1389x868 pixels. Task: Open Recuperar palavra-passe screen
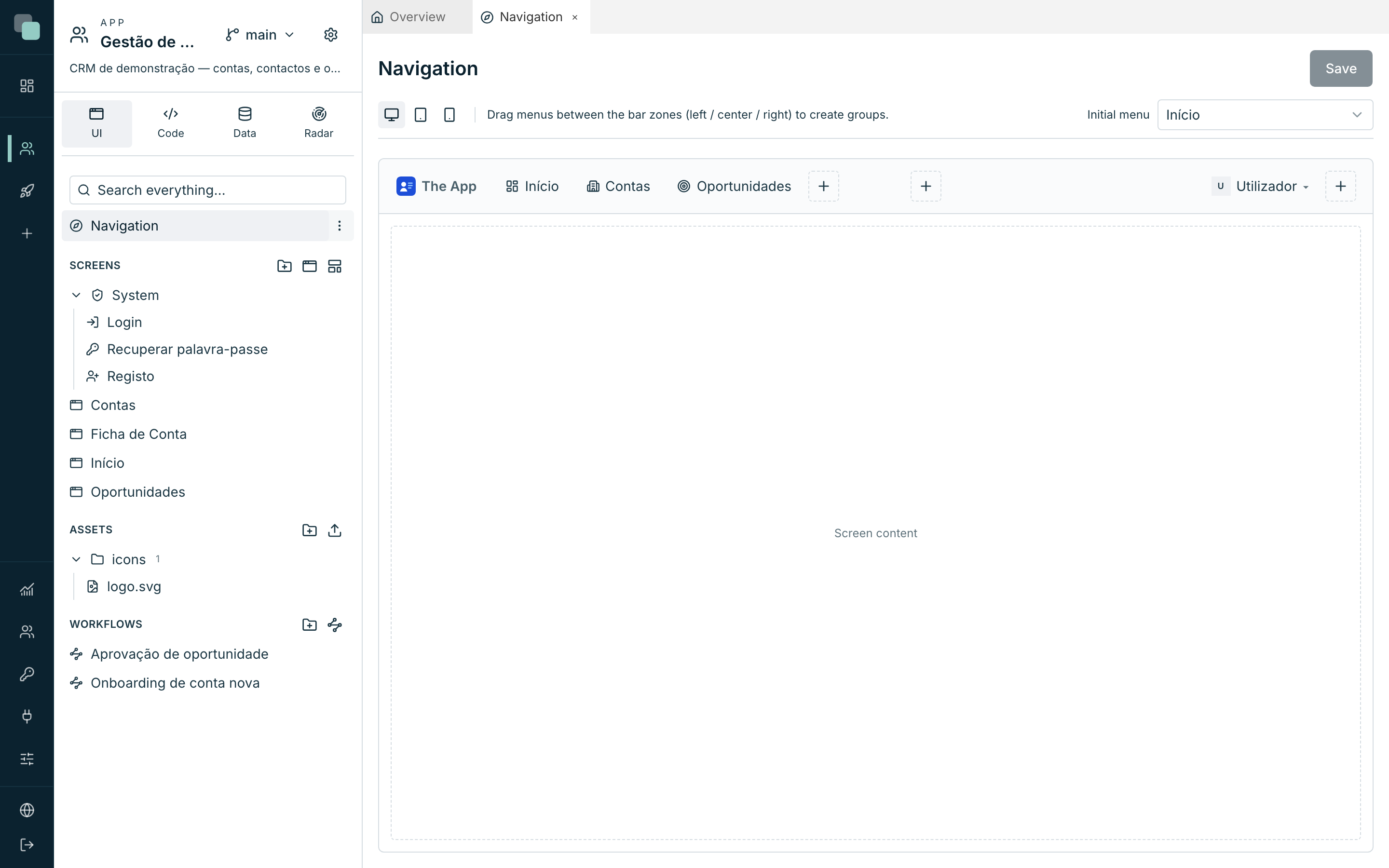(176, 349)
